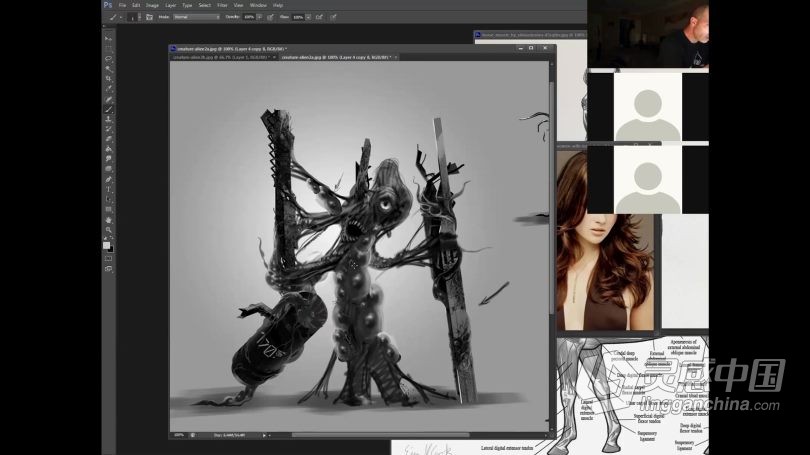
Task: Select the Move tool
Action: tap(108, 39)
